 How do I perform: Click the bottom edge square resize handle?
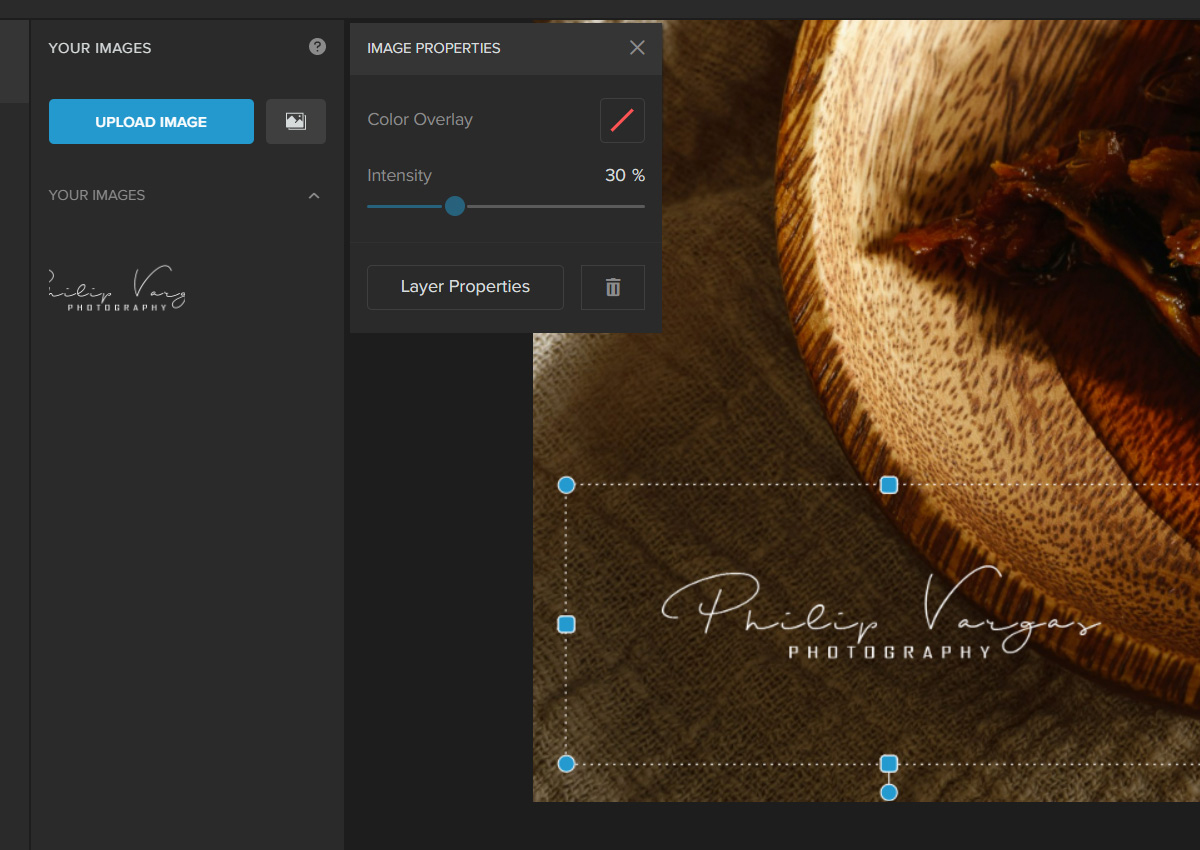pos(888,764)
